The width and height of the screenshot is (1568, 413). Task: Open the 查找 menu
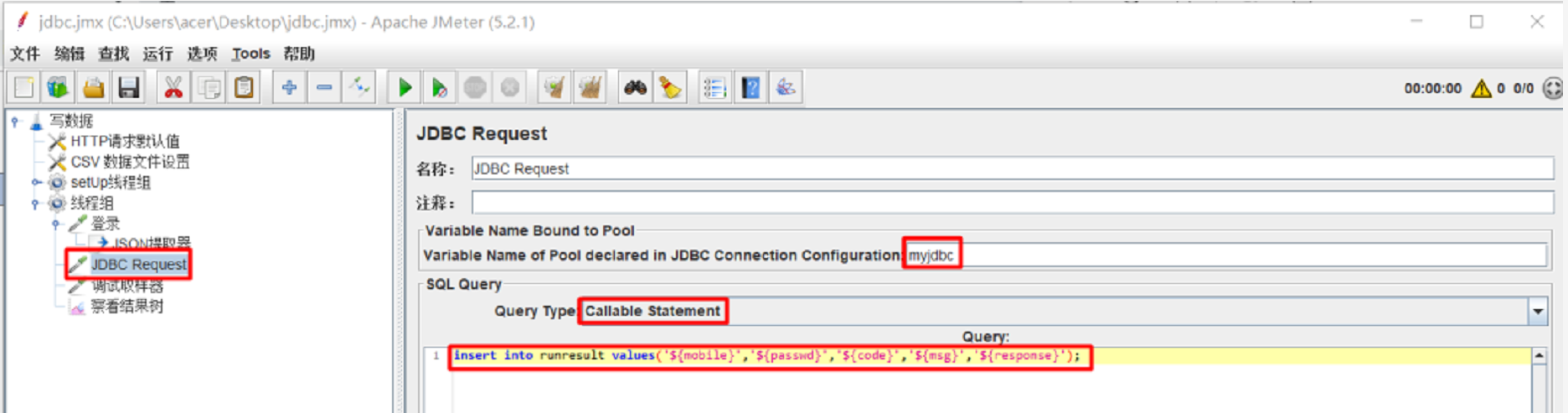[113, 54]
